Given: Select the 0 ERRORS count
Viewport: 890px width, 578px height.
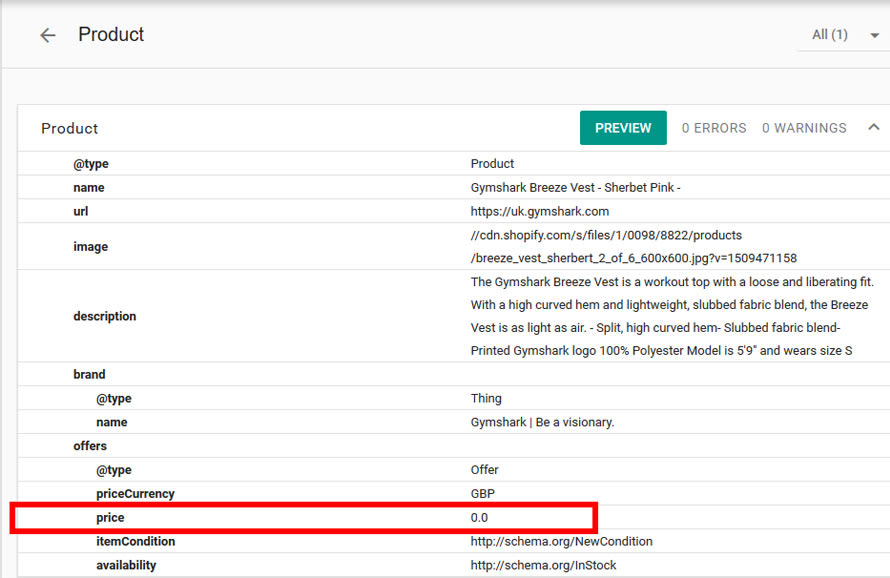Looking at the screenshot, I should tap(714, 128).
